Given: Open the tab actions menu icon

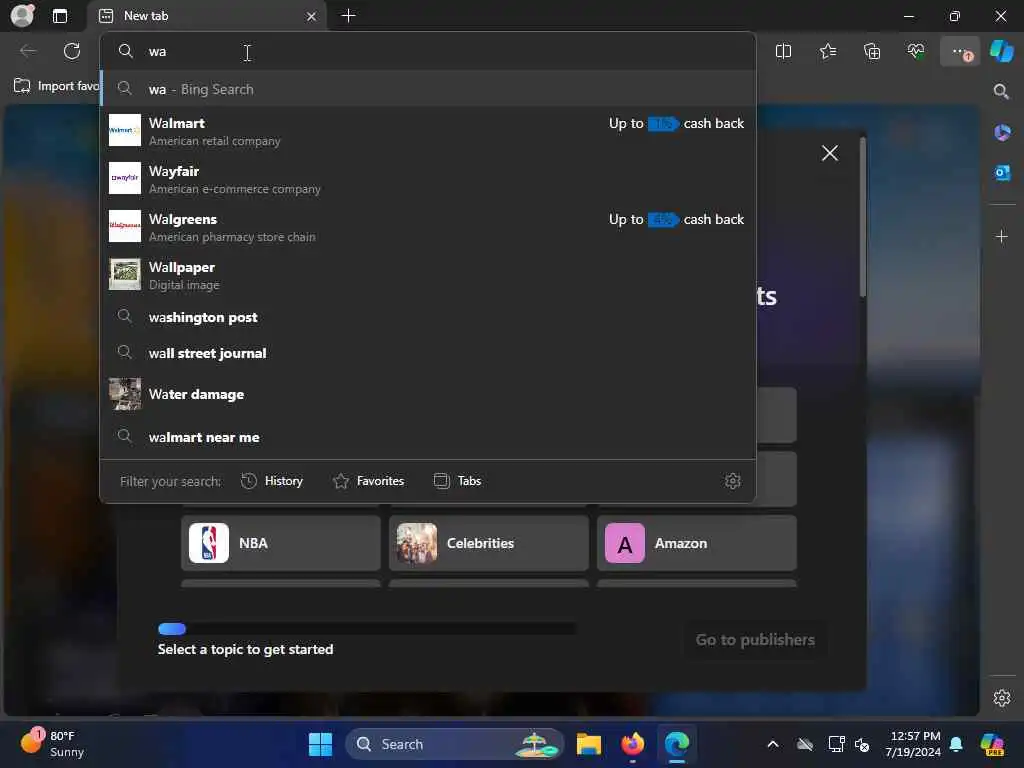Looking at the screenshot, I should [60, 16].
